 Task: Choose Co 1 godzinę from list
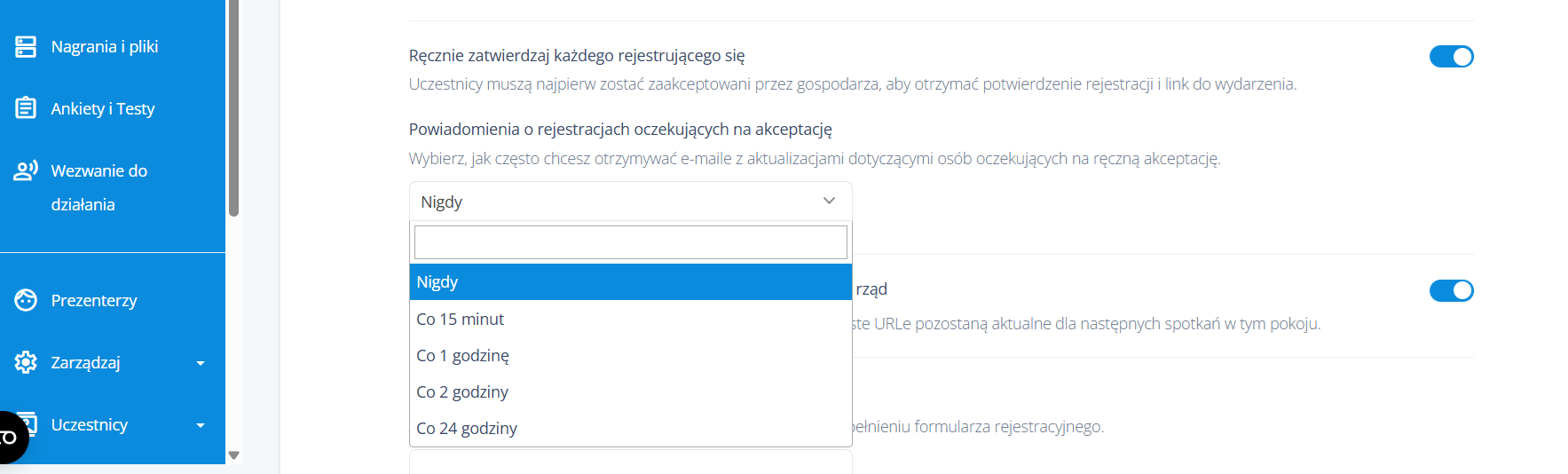point(630,355)
